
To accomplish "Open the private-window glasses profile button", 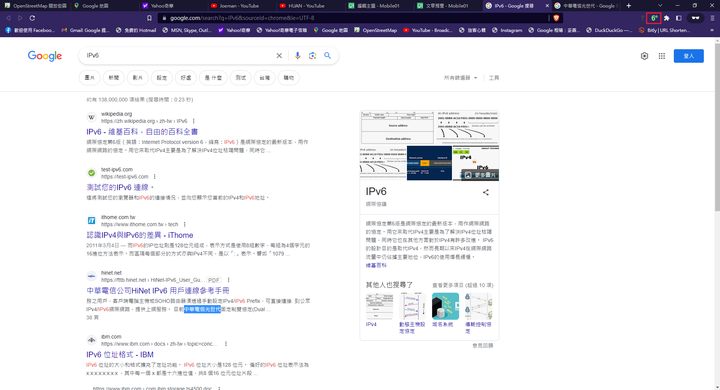I will [695, 18].
